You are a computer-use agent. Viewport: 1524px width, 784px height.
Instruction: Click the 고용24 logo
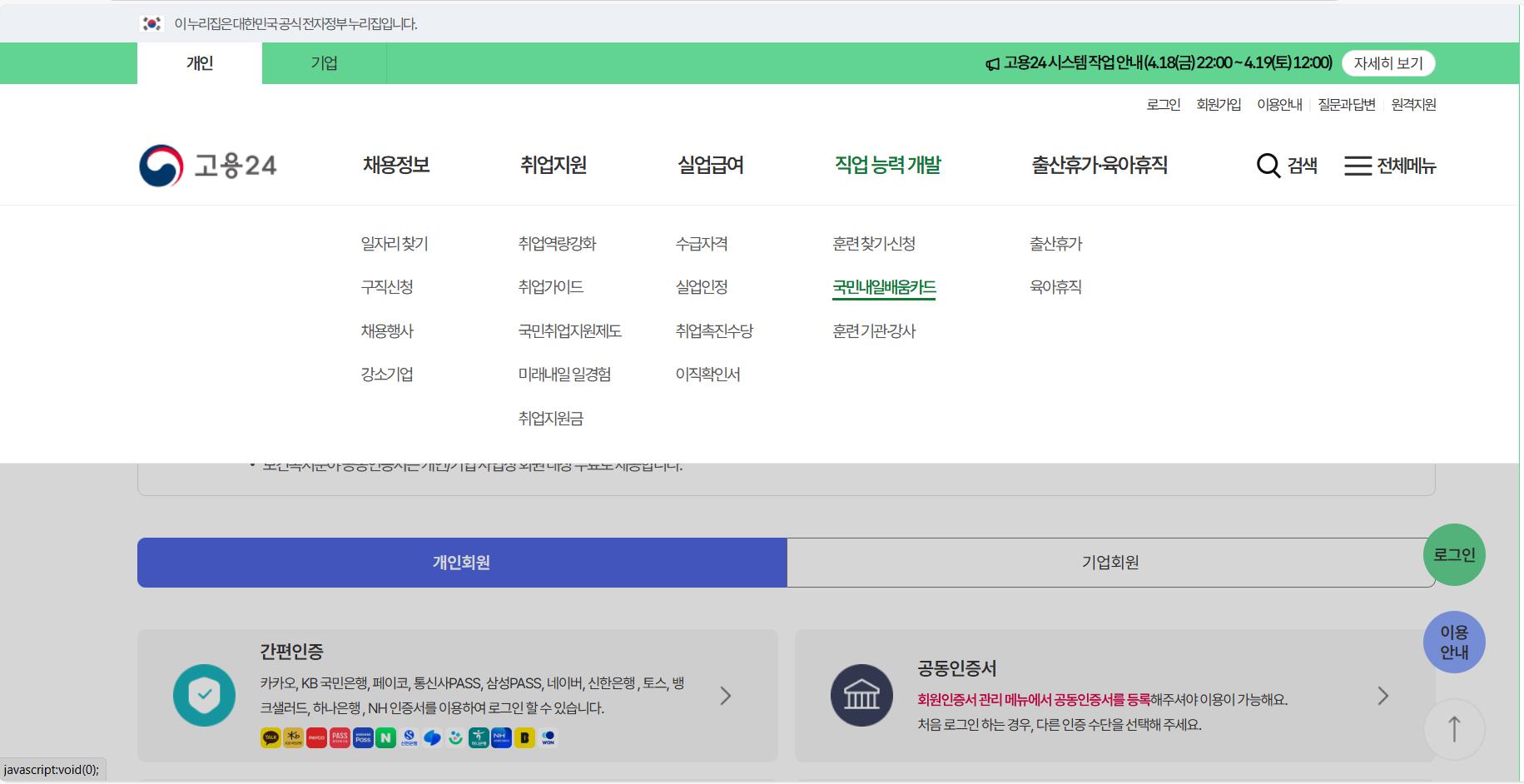pyautogui.click(x=208, y=166)
